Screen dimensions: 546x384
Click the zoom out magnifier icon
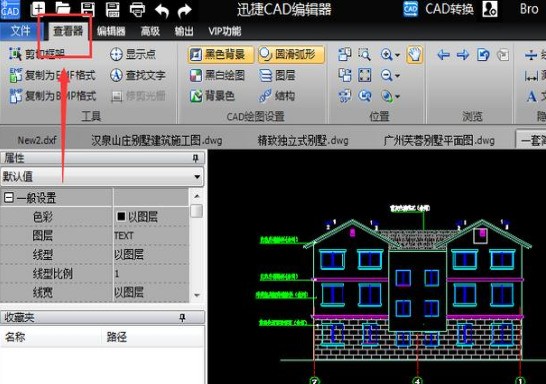386,75
